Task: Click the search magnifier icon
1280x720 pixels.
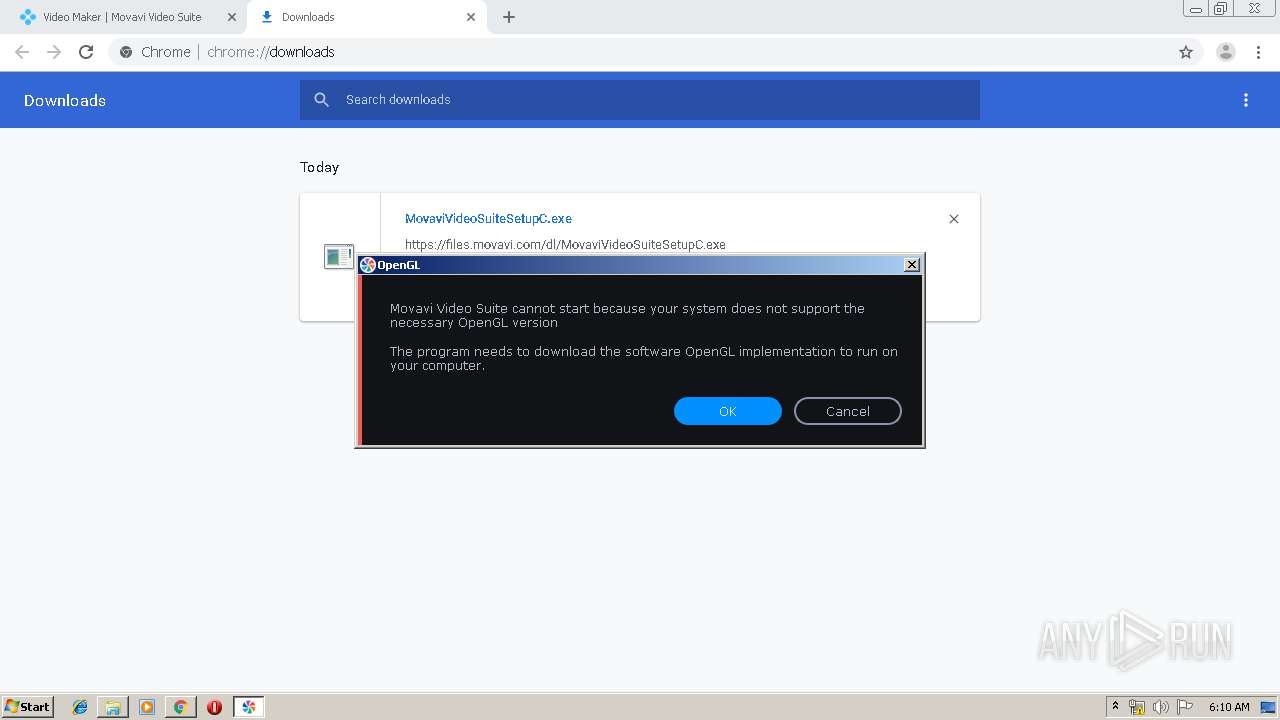Action: (x=321, y=100)
